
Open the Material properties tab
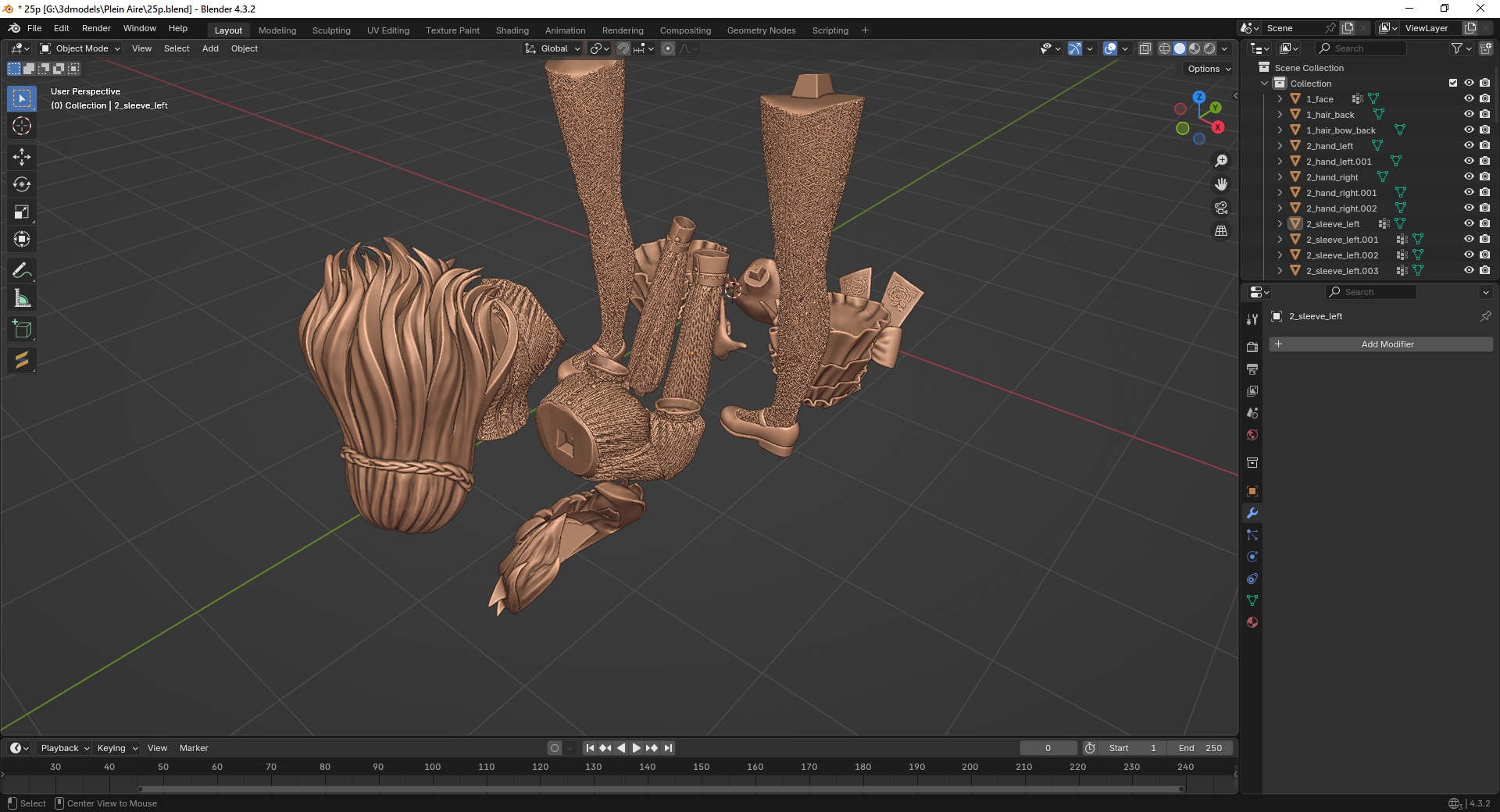pos(1252,622)
